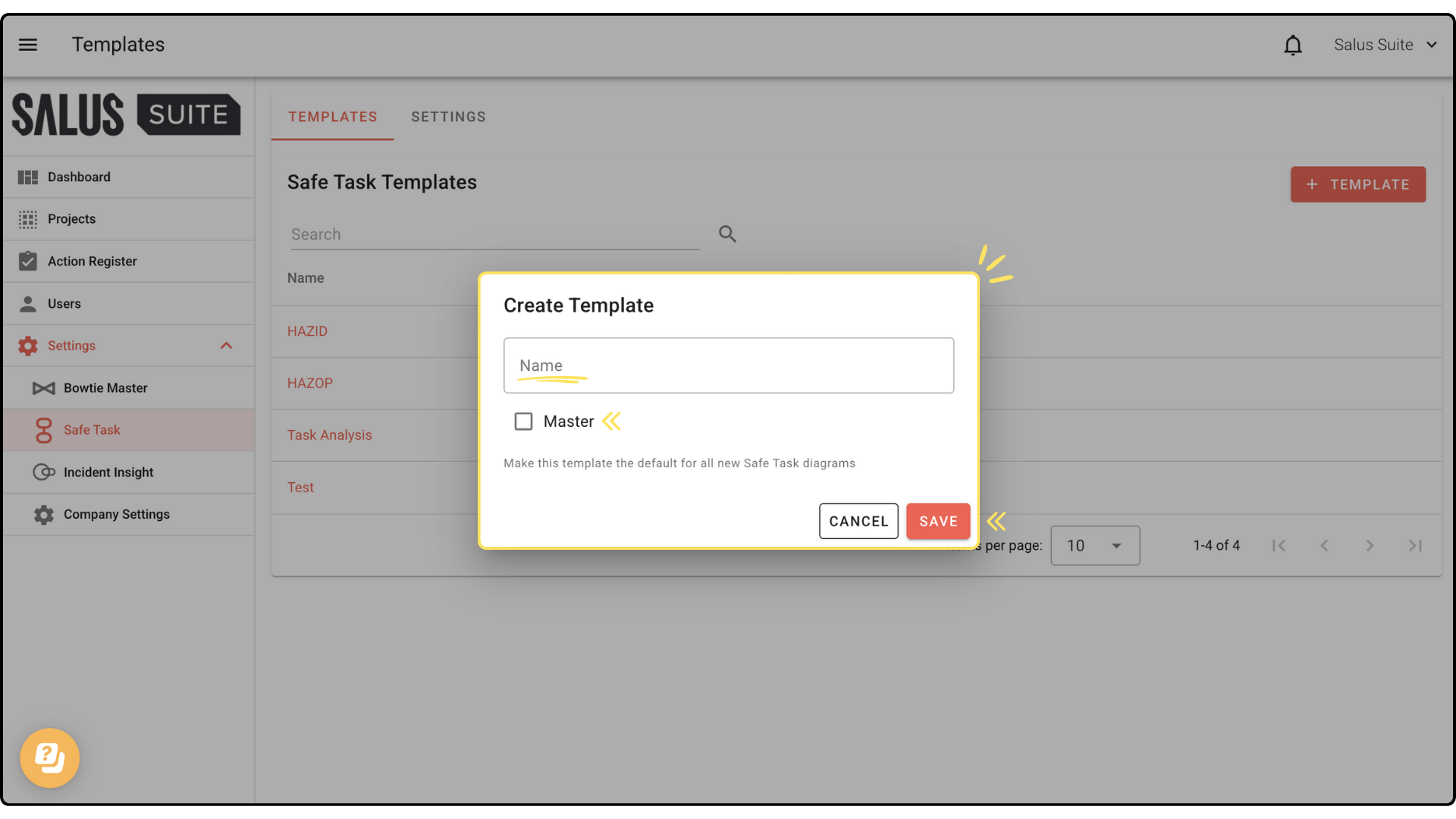
Task: Click the Dashboard grid icon
Action: pyautogui.click(x=28, y=177)
